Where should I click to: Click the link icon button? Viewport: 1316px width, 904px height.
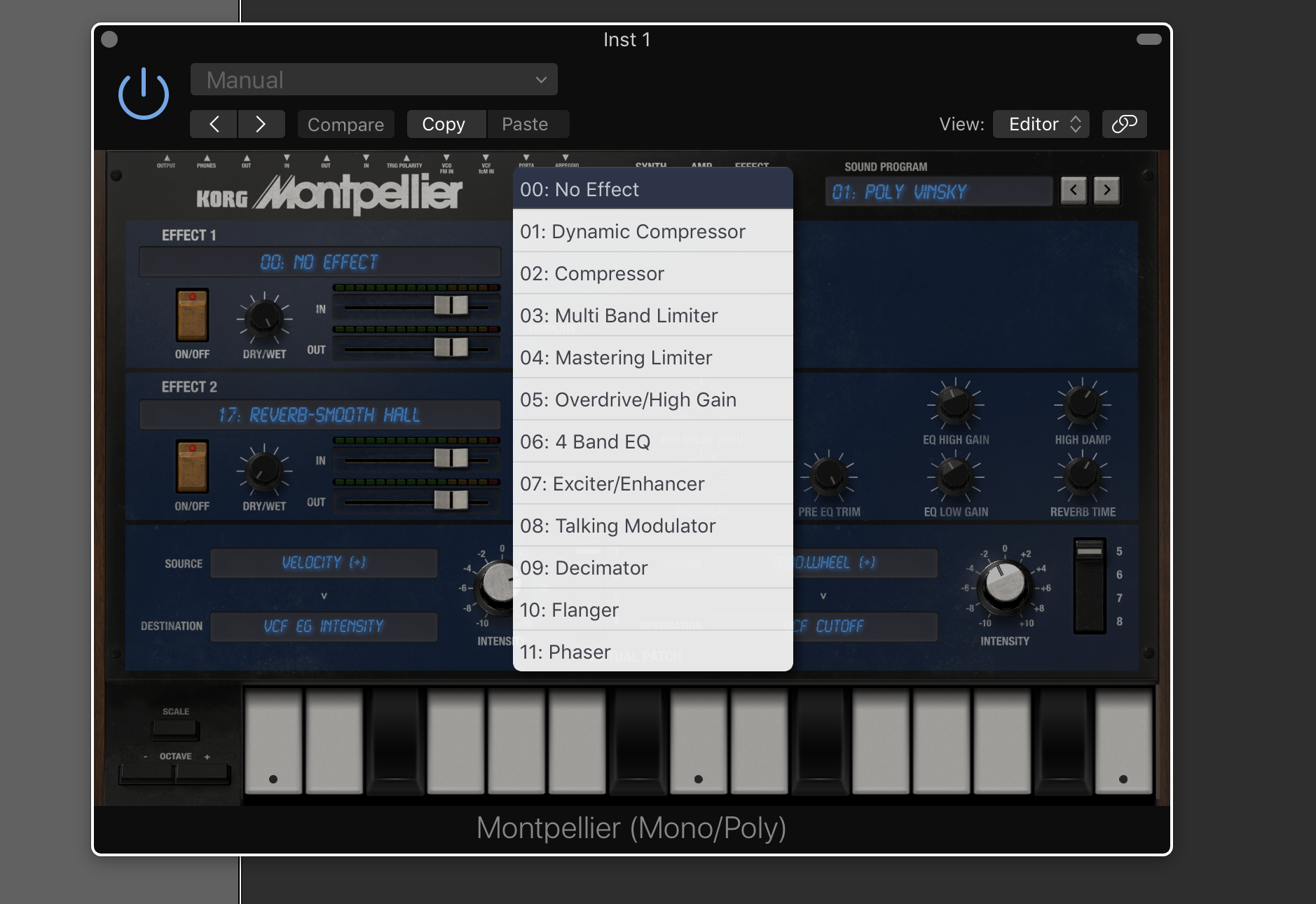coord(1124,124)
